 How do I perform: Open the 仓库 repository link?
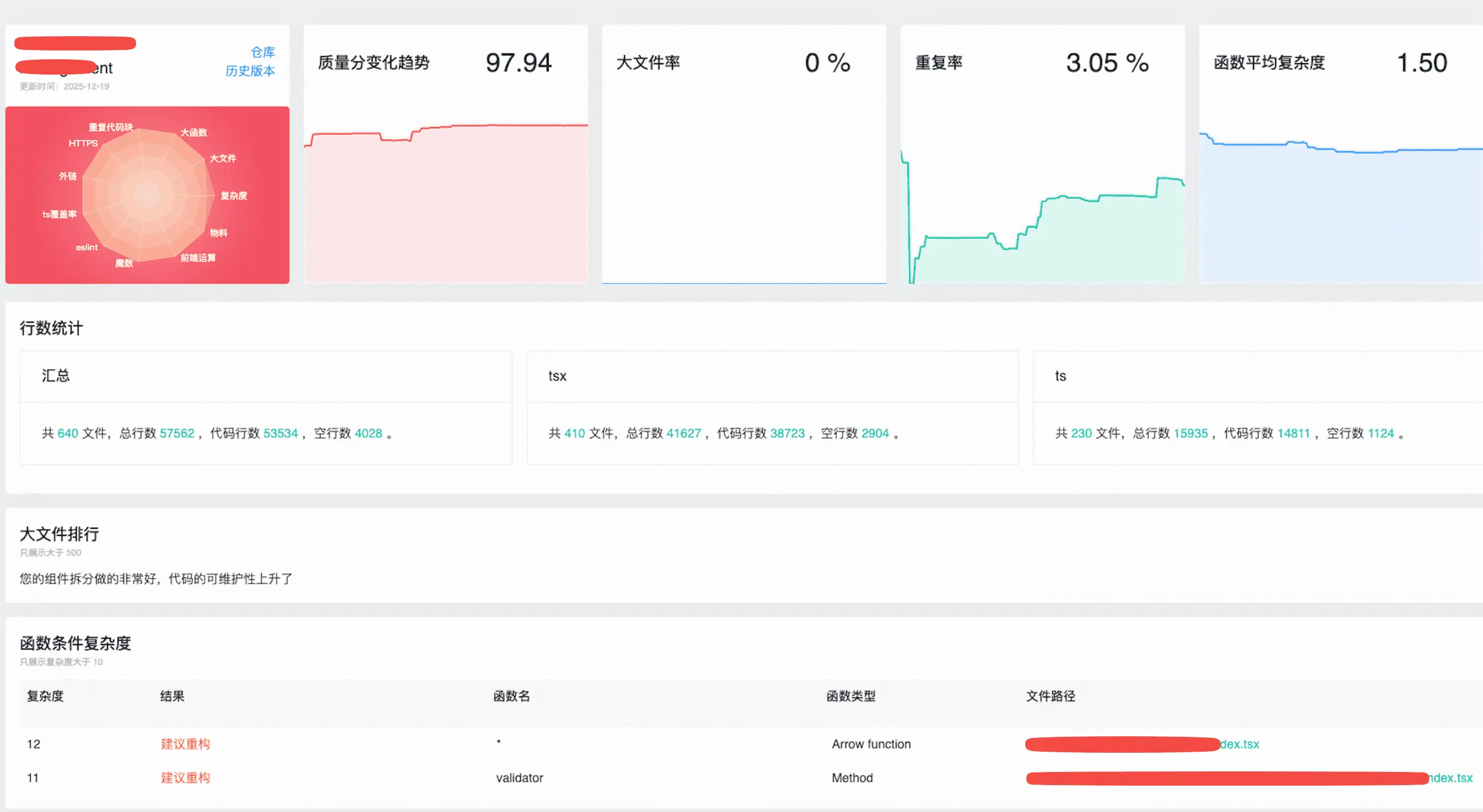262,52
